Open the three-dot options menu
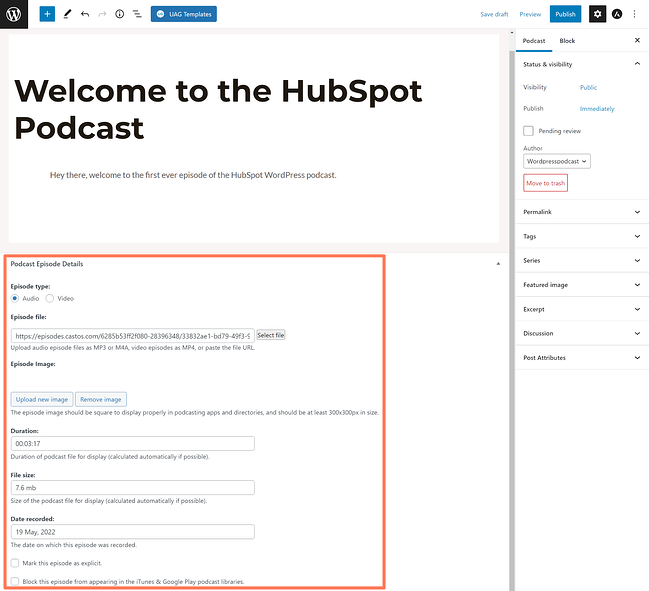The height and width of the screenshot is (591, 649). (635, 14)
